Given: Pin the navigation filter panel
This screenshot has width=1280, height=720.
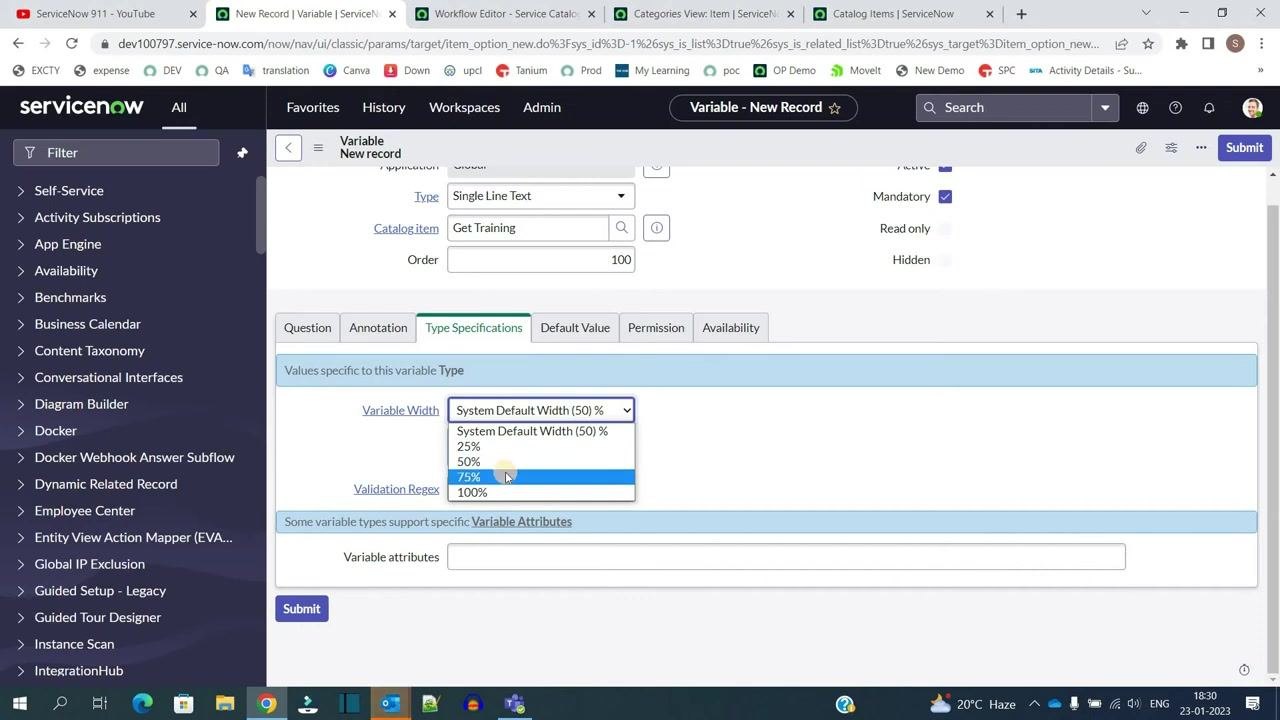Looking at the screenshot, I should coord(242,153).
